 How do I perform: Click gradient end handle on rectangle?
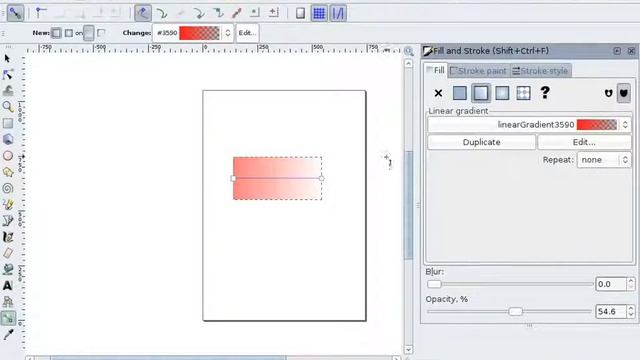click(x=322, y=178)
